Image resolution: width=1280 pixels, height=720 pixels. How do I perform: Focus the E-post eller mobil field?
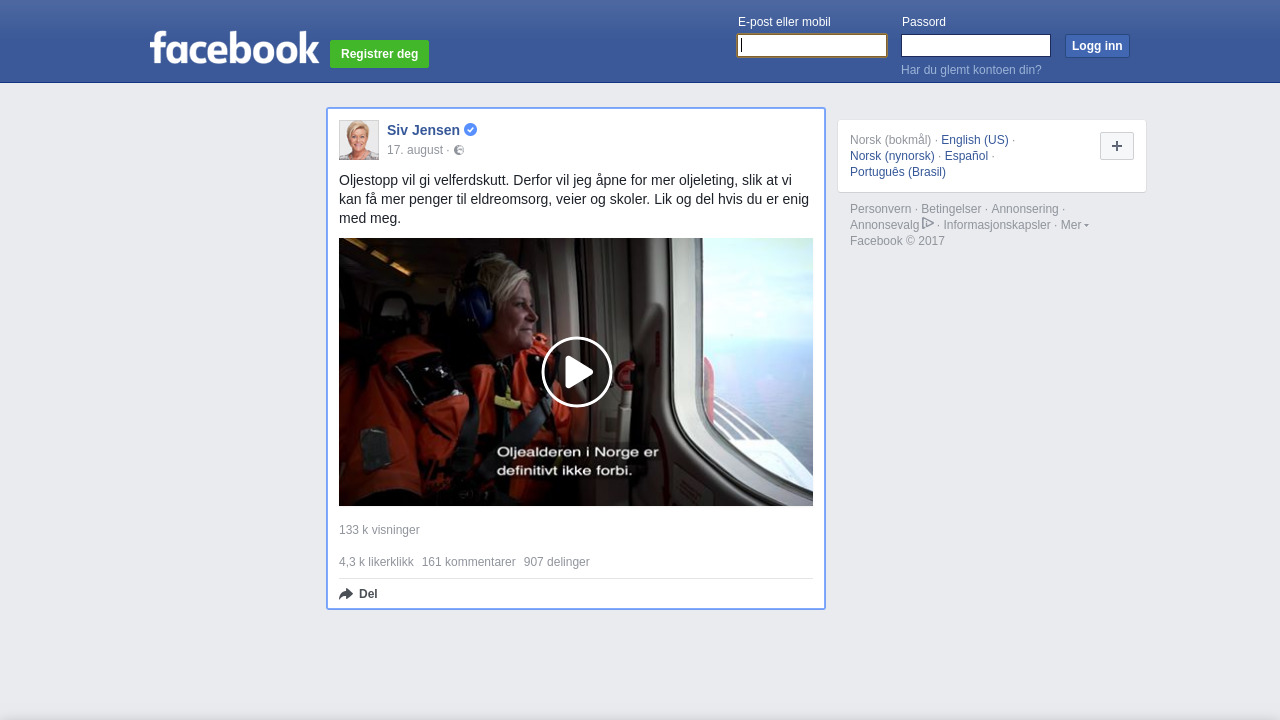pos(812,46)
